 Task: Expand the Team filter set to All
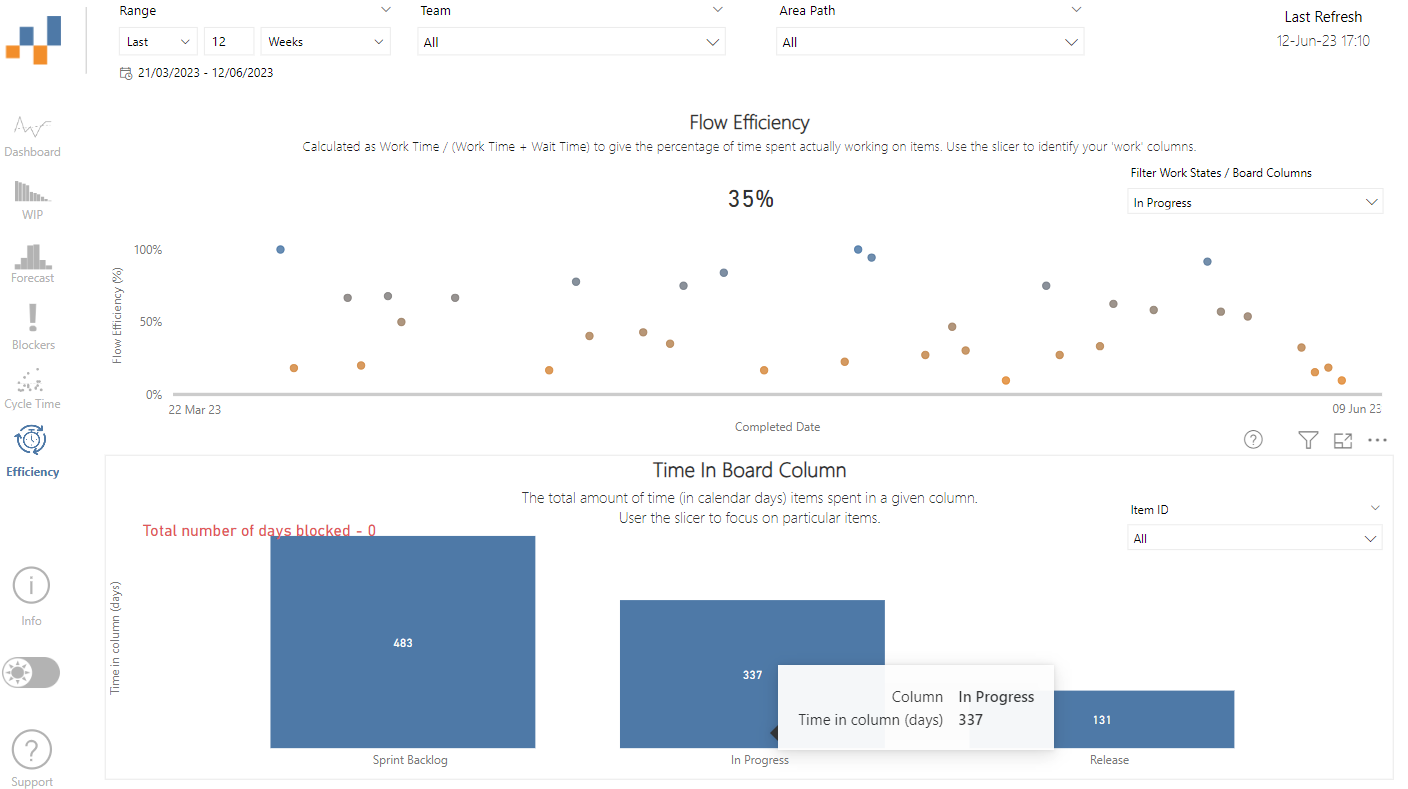coord(570,42)
